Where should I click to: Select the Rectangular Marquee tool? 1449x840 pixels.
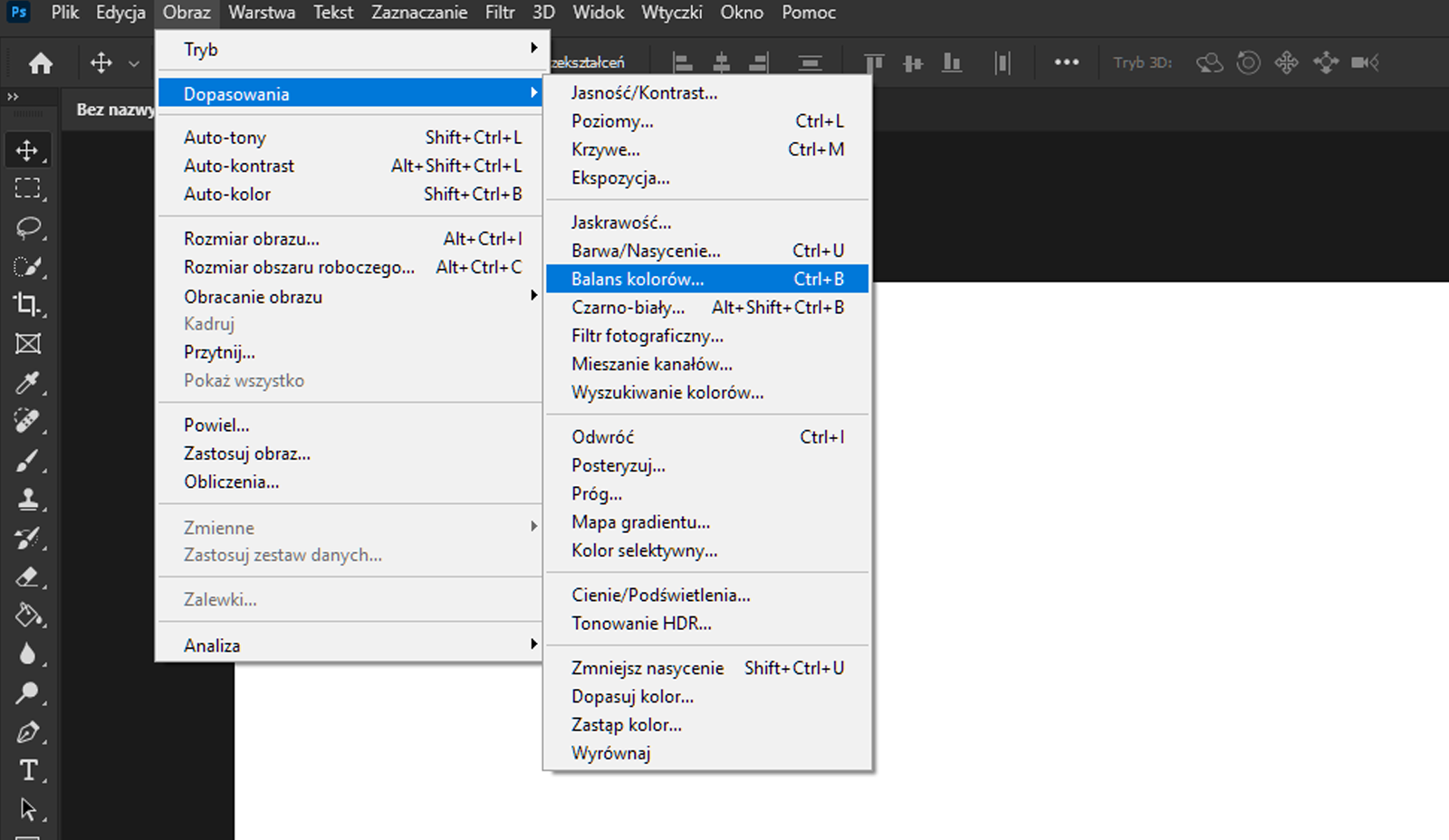point(27,188)
